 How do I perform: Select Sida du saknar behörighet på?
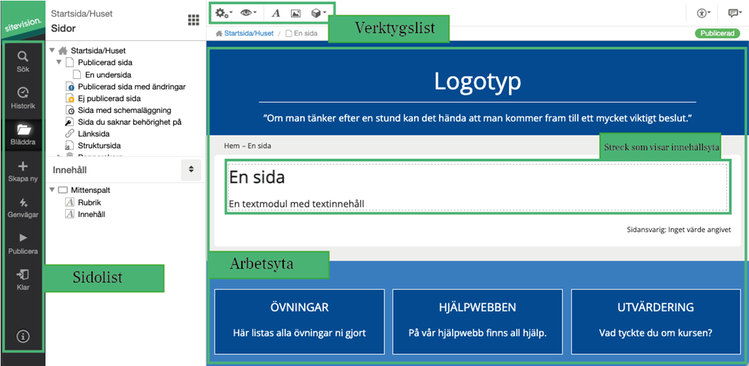click(x=130, y=122)
